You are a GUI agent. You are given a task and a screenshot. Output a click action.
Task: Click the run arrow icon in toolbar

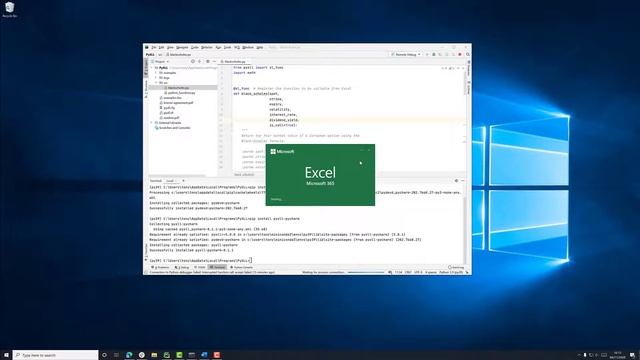tap(427, 54)
